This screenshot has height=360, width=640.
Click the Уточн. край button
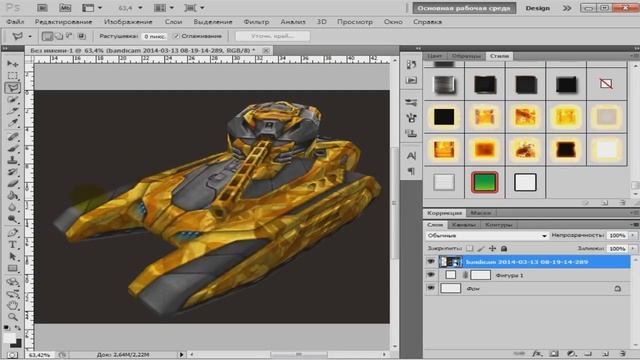(273, 36)
